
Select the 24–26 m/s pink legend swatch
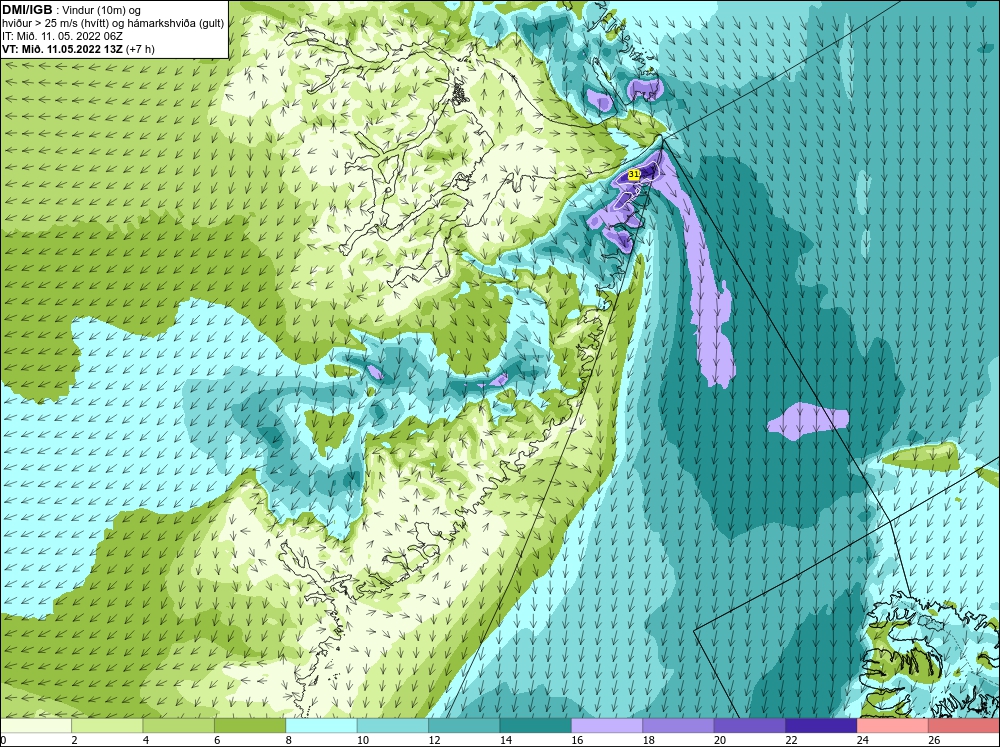[x=893, y=725]
